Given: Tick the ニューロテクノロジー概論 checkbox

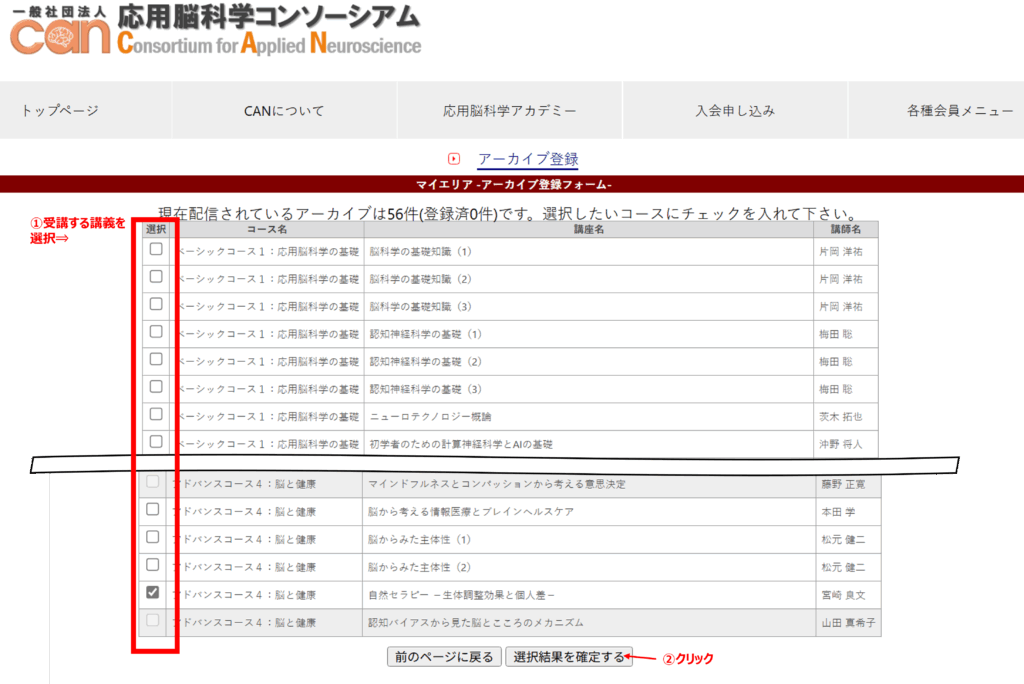Looking at the screenshot, I should pos(155,414).
